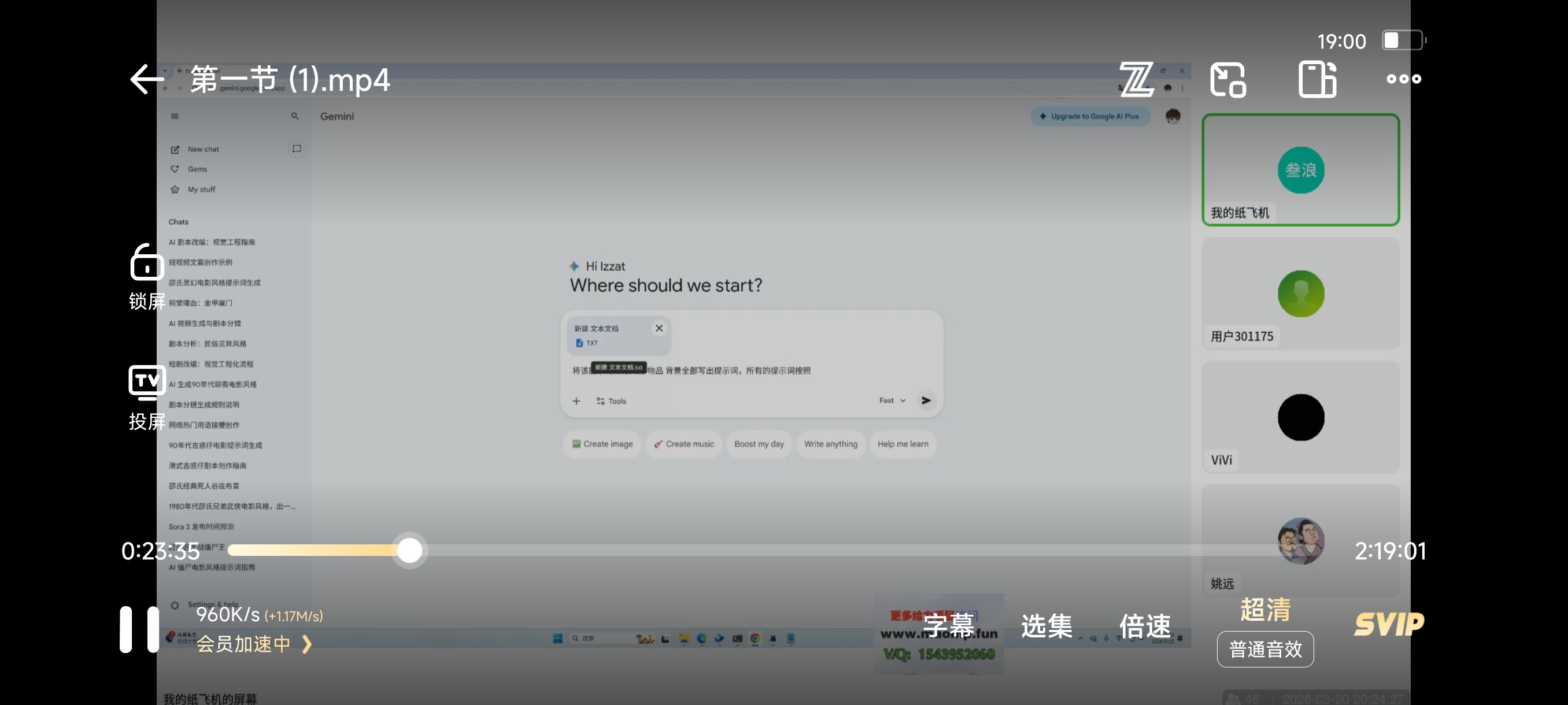Open the 会员加速中 member acceleration details
This screenshot has width=1568, height=705.
[254, 644]
